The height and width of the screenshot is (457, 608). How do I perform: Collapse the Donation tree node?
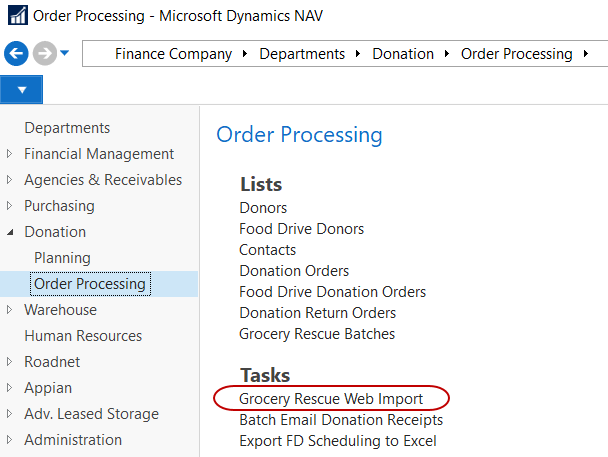point(10,232)
